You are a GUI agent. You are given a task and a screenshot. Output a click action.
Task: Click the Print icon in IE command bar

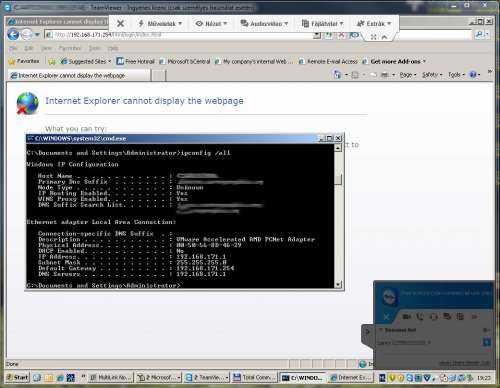(x=385, y=75)
